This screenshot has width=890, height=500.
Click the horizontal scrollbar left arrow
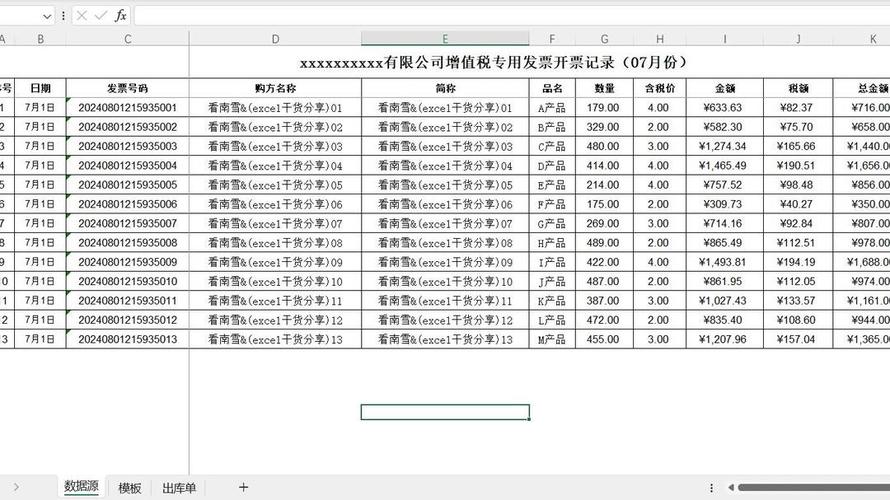tap(731, 487)
